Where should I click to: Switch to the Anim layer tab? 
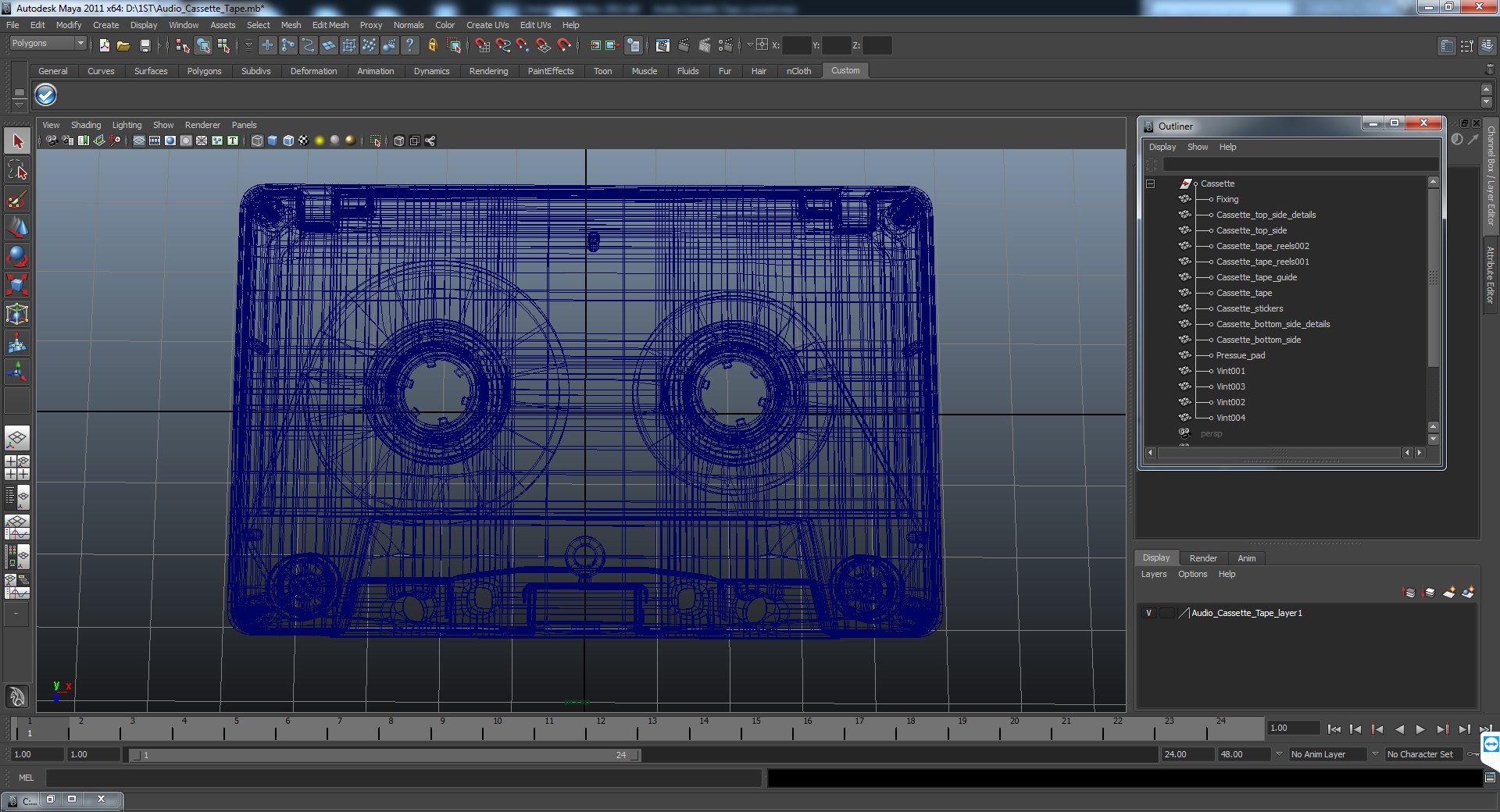click(1247, 558)
